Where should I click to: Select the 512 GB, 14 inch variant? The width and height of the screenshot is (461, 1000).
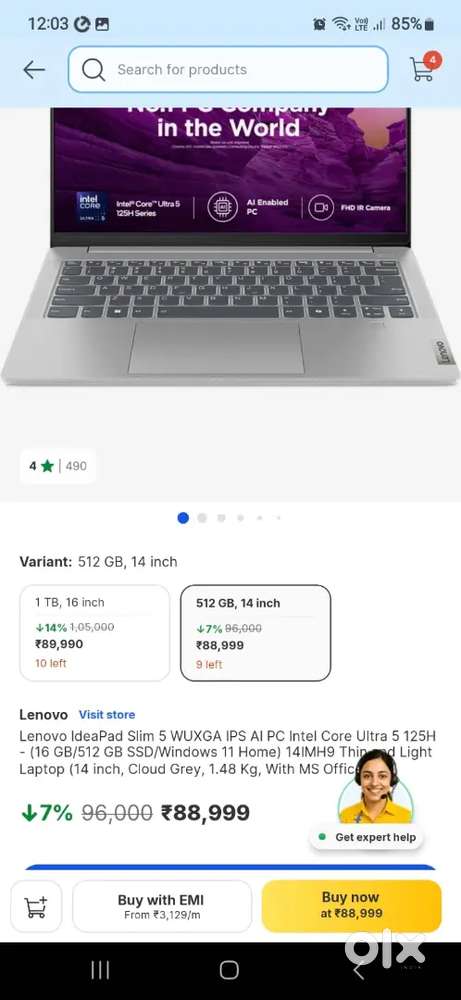(x=256, y=633)
